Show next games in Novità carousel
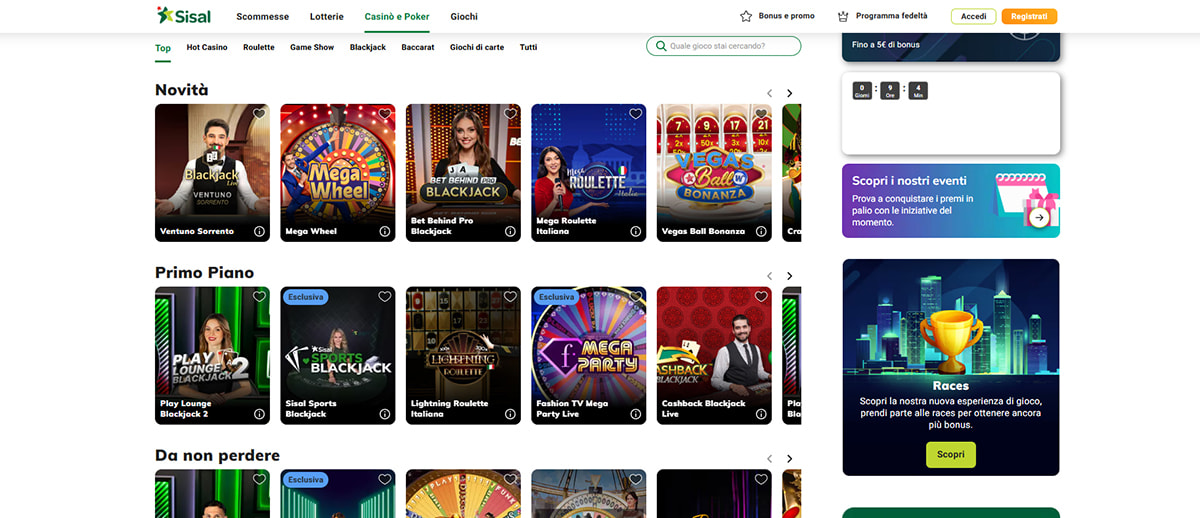Viewport: 1200px width, 518px height. tap(789, 93)
